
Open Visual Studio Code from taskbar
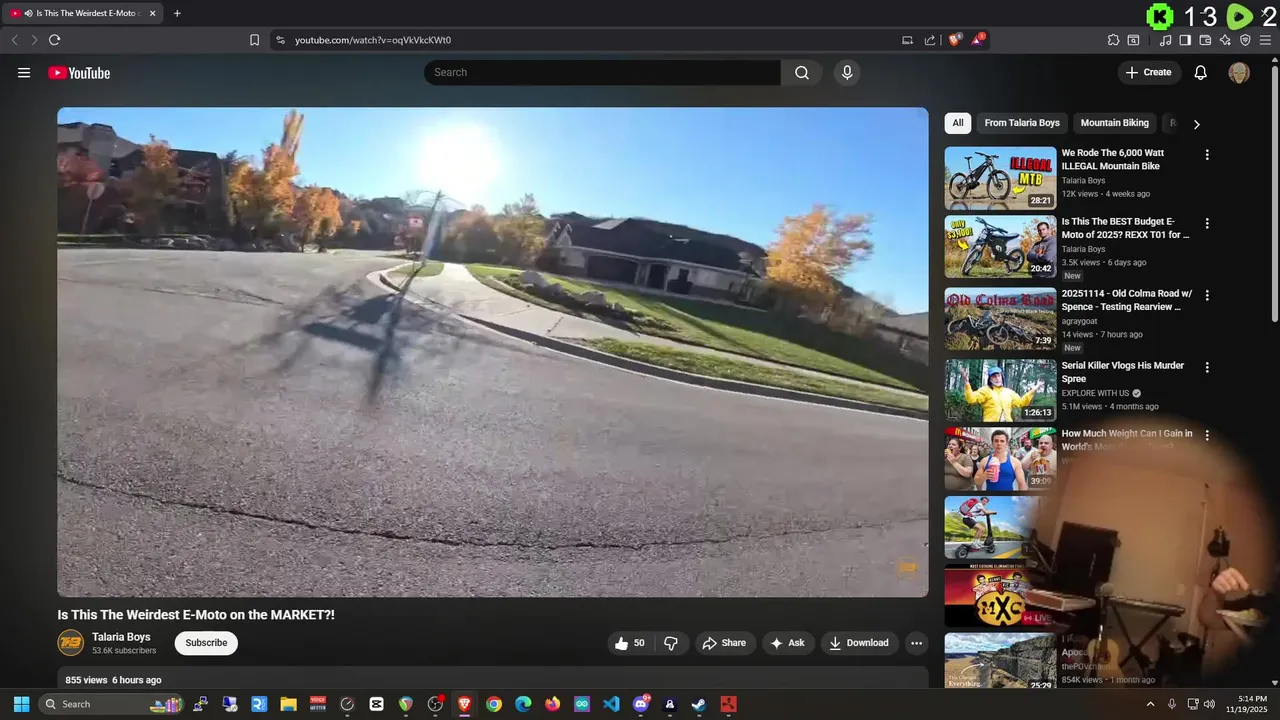(611, 704)
